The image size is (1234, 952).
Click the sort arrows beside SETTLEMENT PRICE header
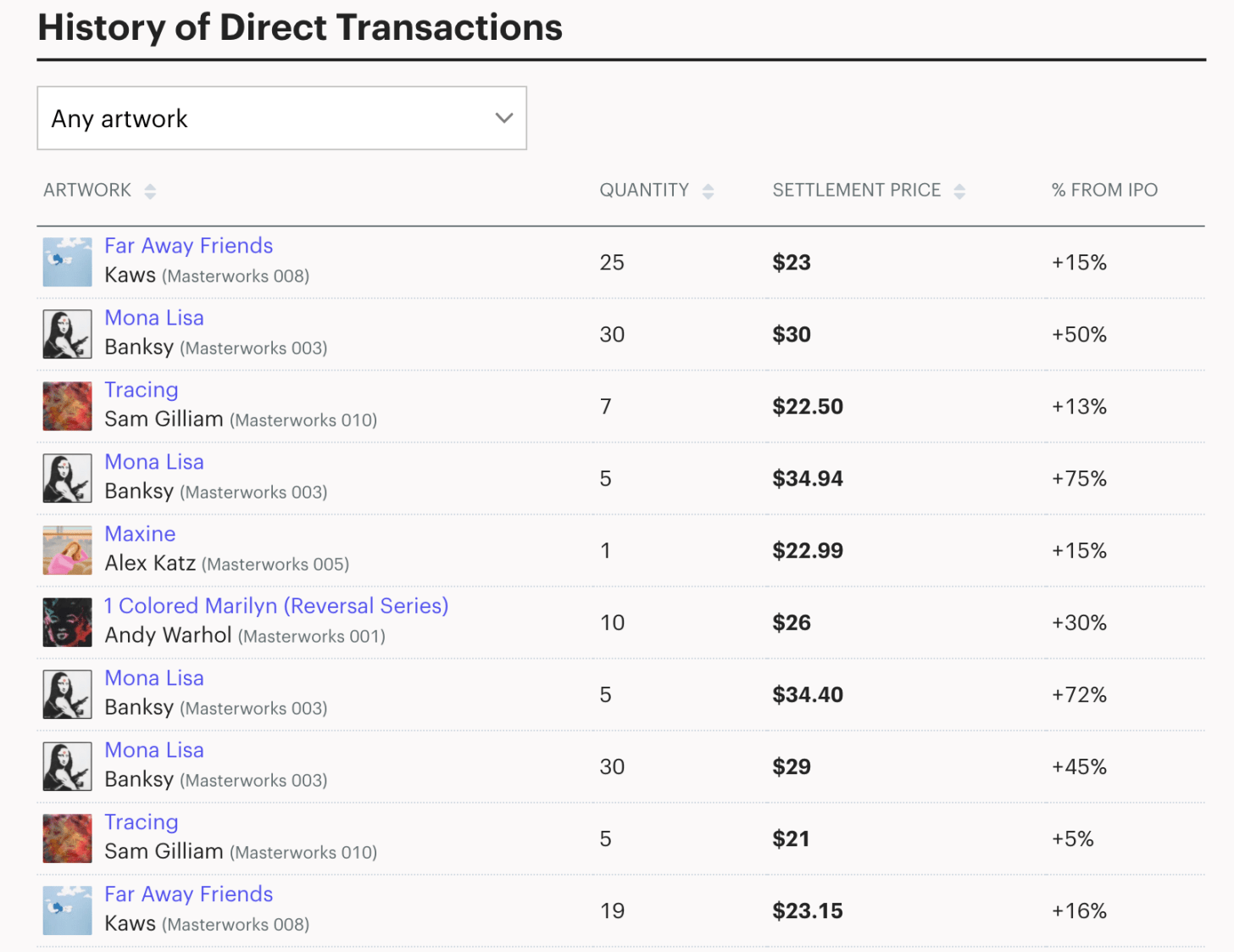(959, 190)
